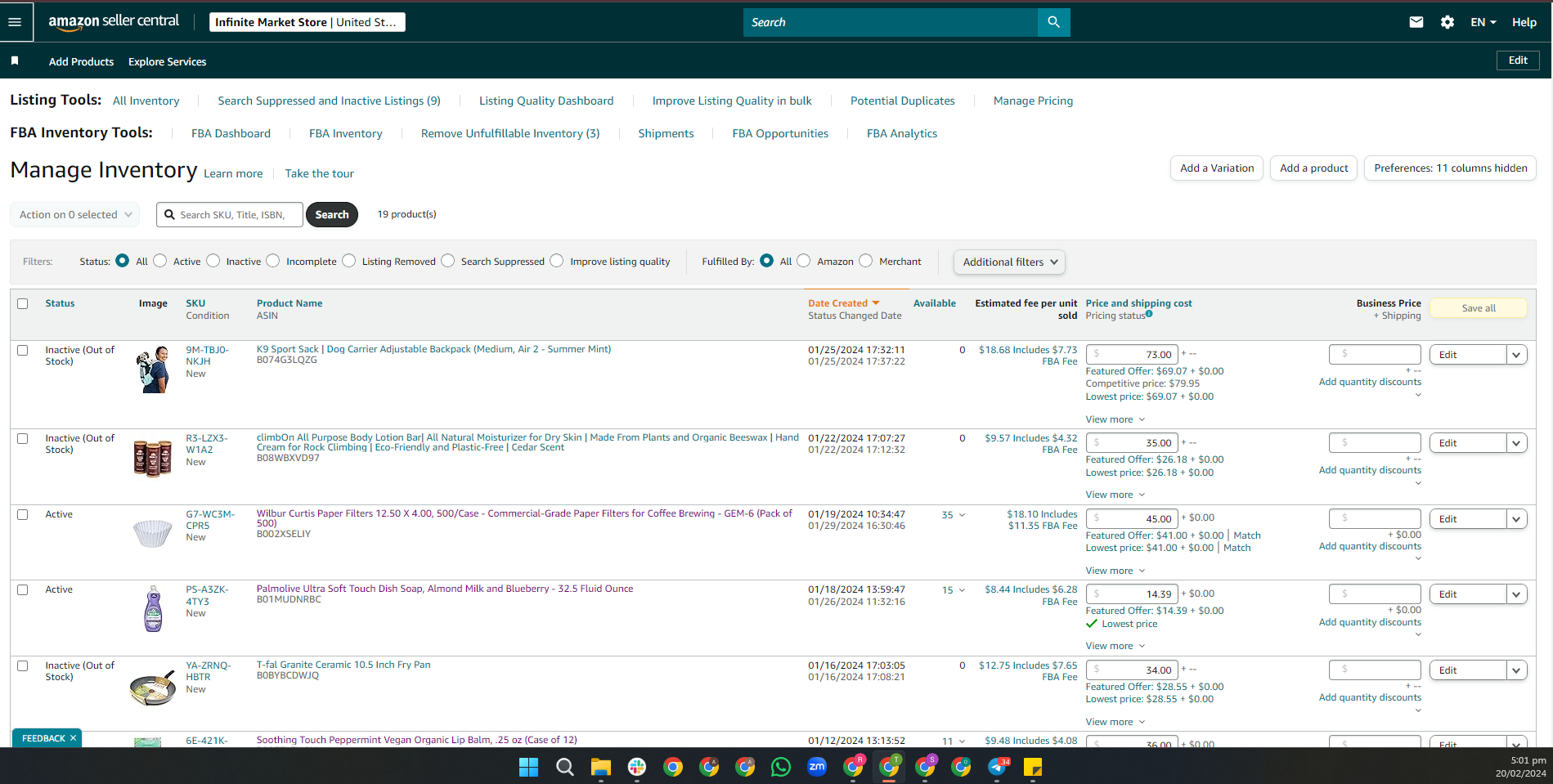Open Slack from the taskbar
1553x784 pixels.
tap(637, 767)
